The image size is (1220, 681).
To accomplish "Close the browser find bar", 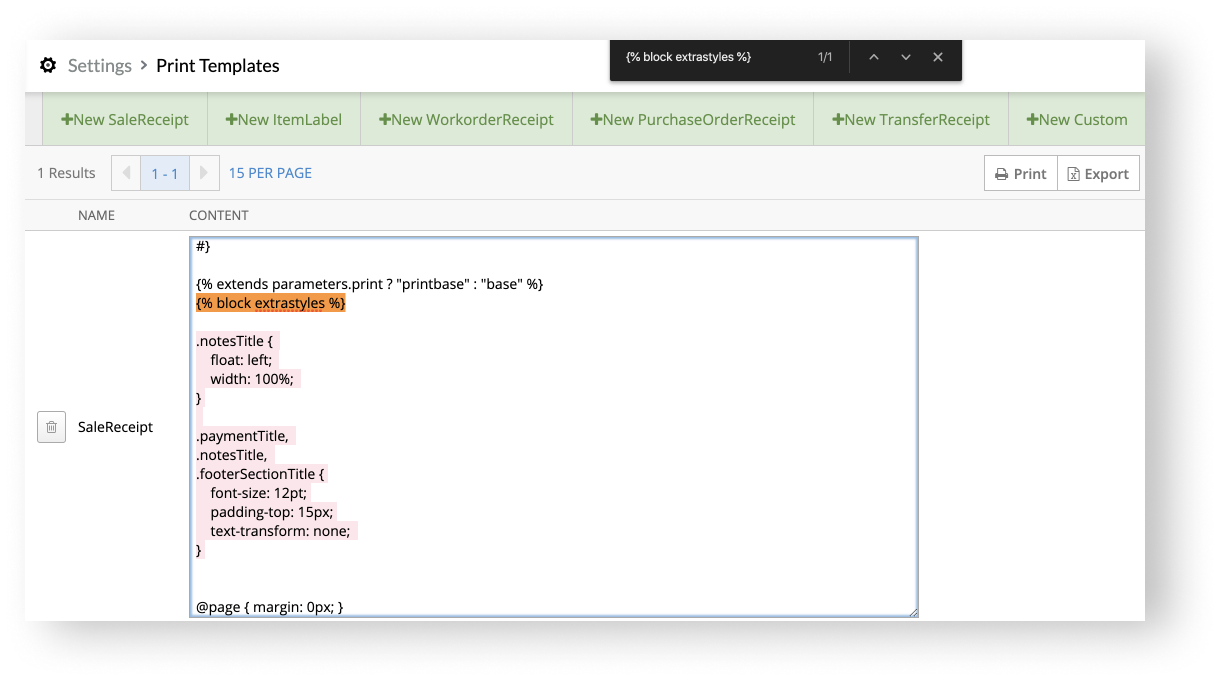I will click(x=938, y=57).
